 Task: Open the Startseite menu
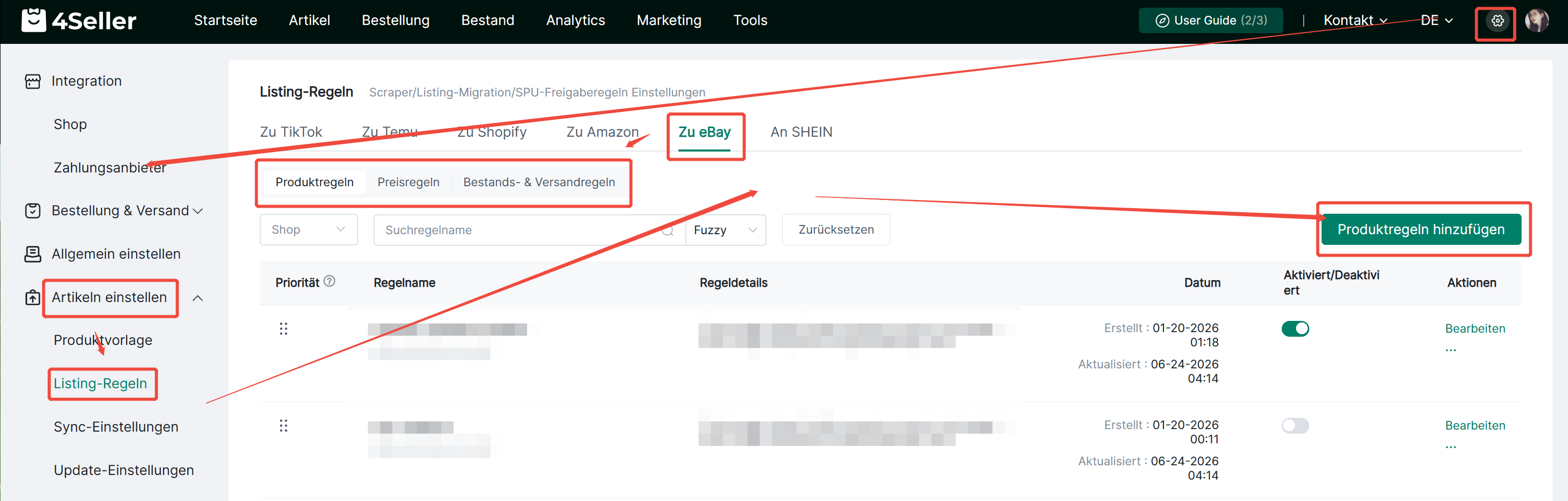[x=226, y=21]
